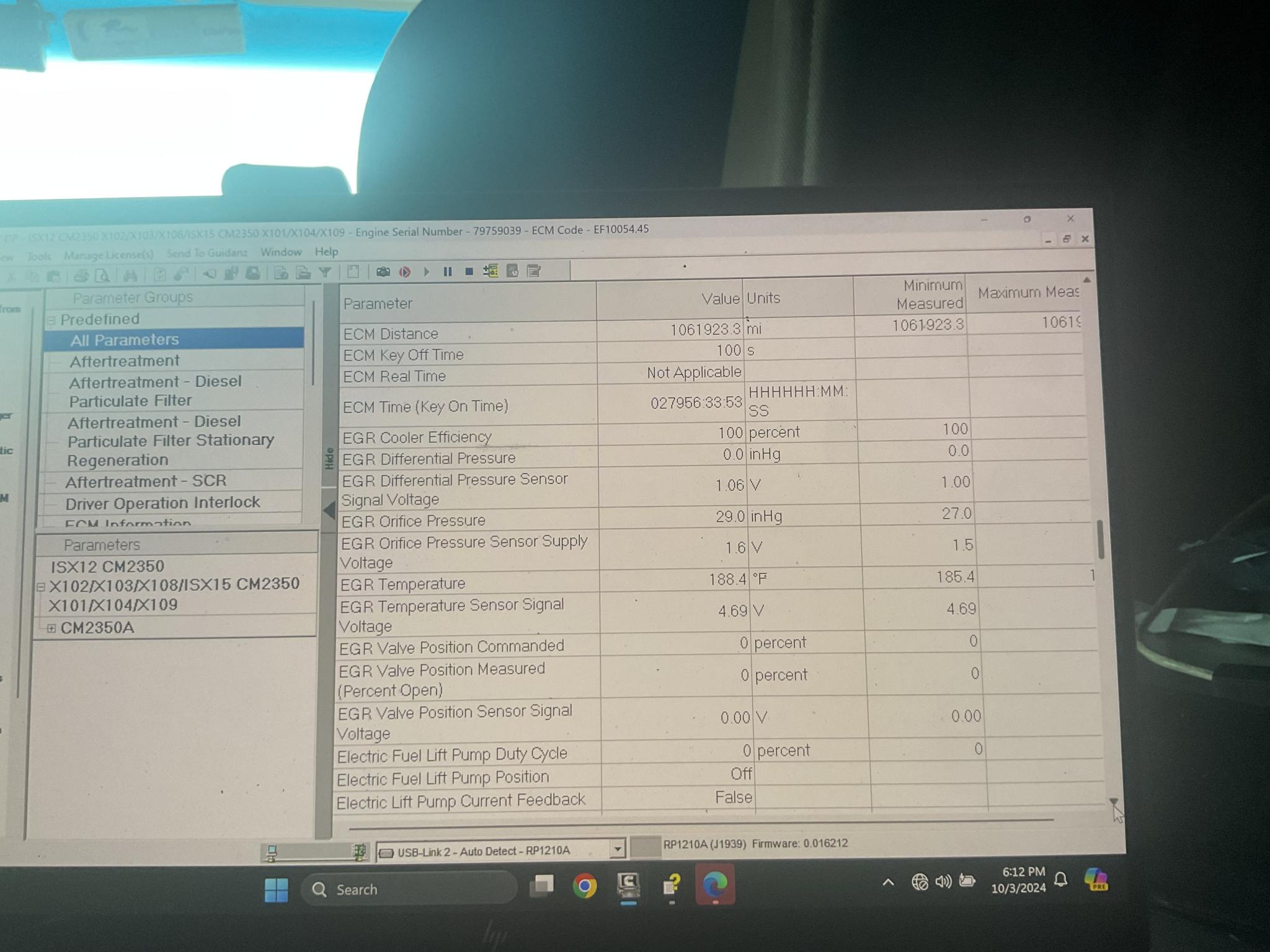Click the speaker volume tray icon
The height and width of the screenshot is (952, 1270).
click(x=943, y=881)
